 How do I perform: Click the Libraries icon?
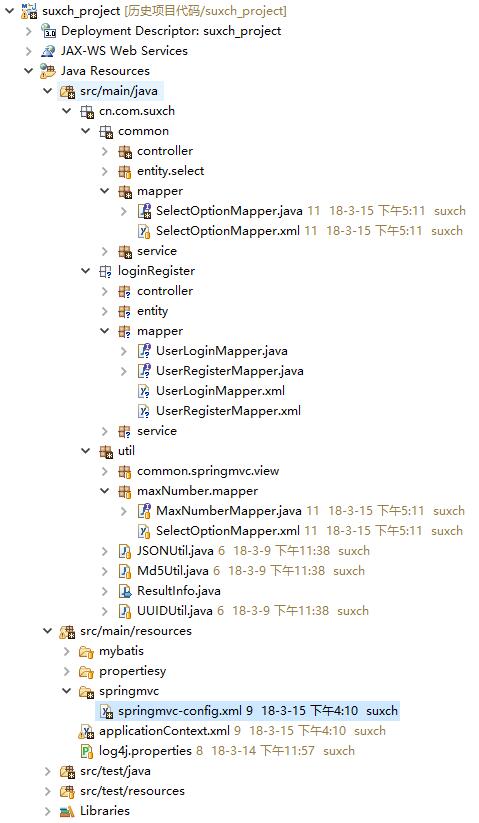67,811
